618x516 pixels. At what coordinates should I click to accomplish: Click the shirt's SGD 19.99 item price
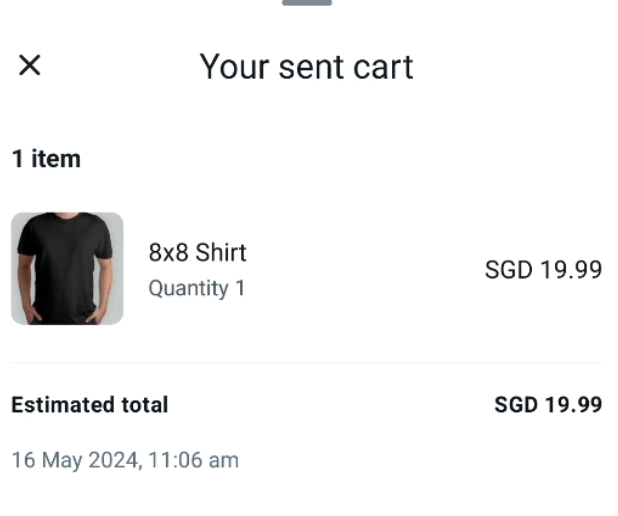click(543, 270)
